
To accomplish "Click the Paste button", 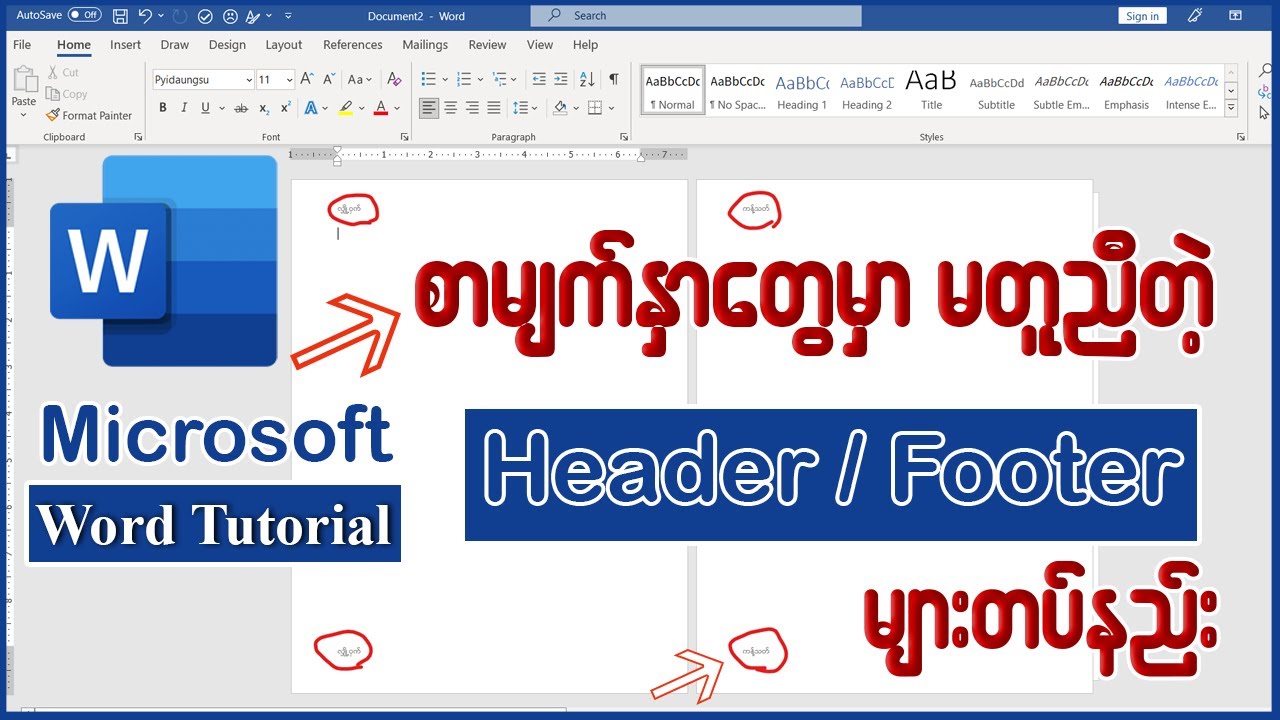I will [24, 92].
